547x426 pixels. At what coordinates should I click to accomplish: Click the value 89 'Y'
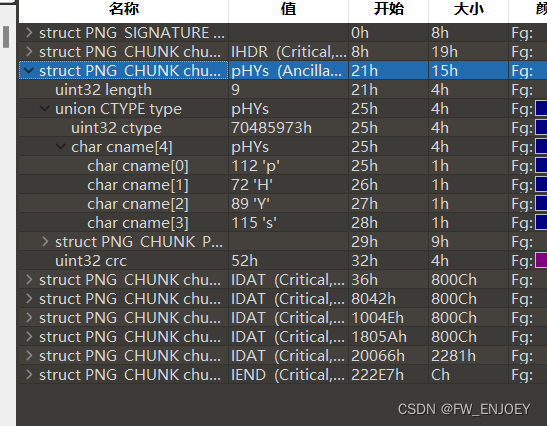click(250, 204)
